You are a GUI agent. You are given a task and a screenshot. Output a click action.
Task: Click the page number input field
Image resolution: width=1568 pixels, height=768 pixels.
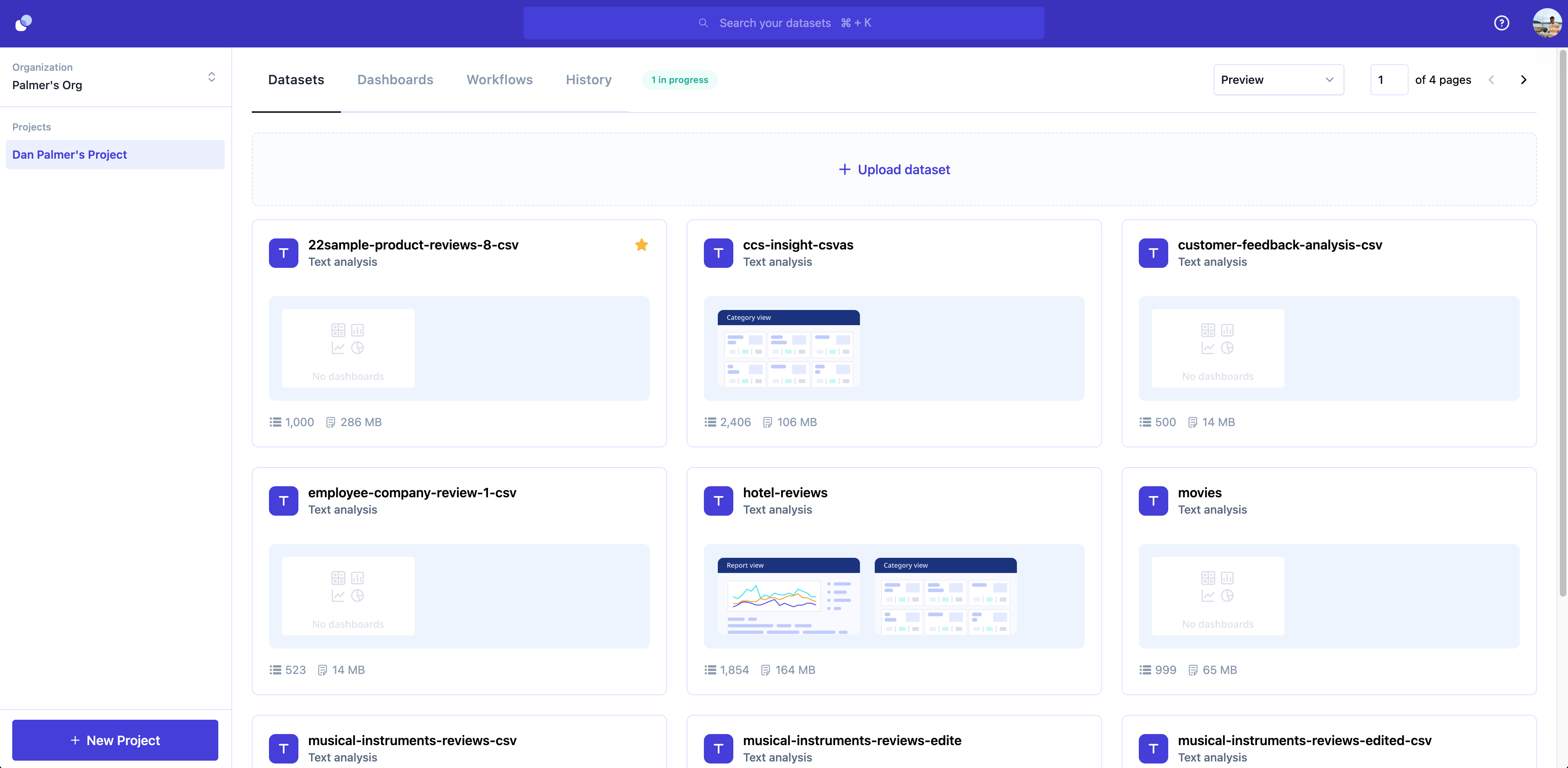pos(1389,80)
